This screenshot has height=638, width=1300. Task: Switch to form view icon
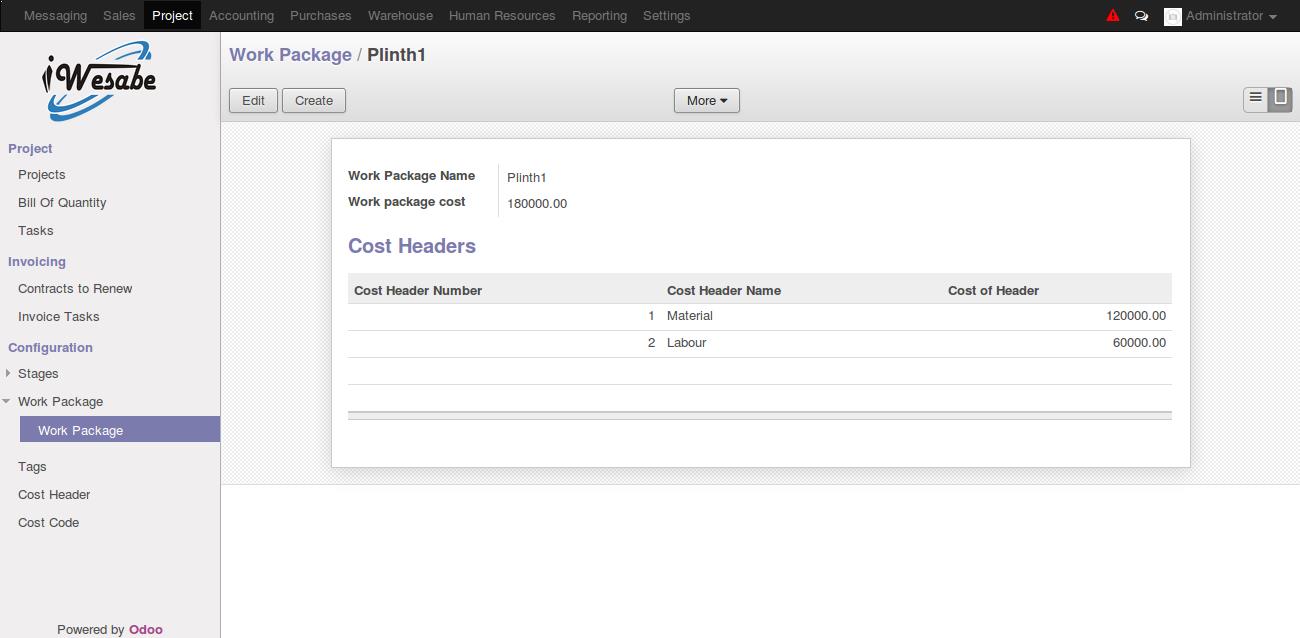pos(1280,98)
